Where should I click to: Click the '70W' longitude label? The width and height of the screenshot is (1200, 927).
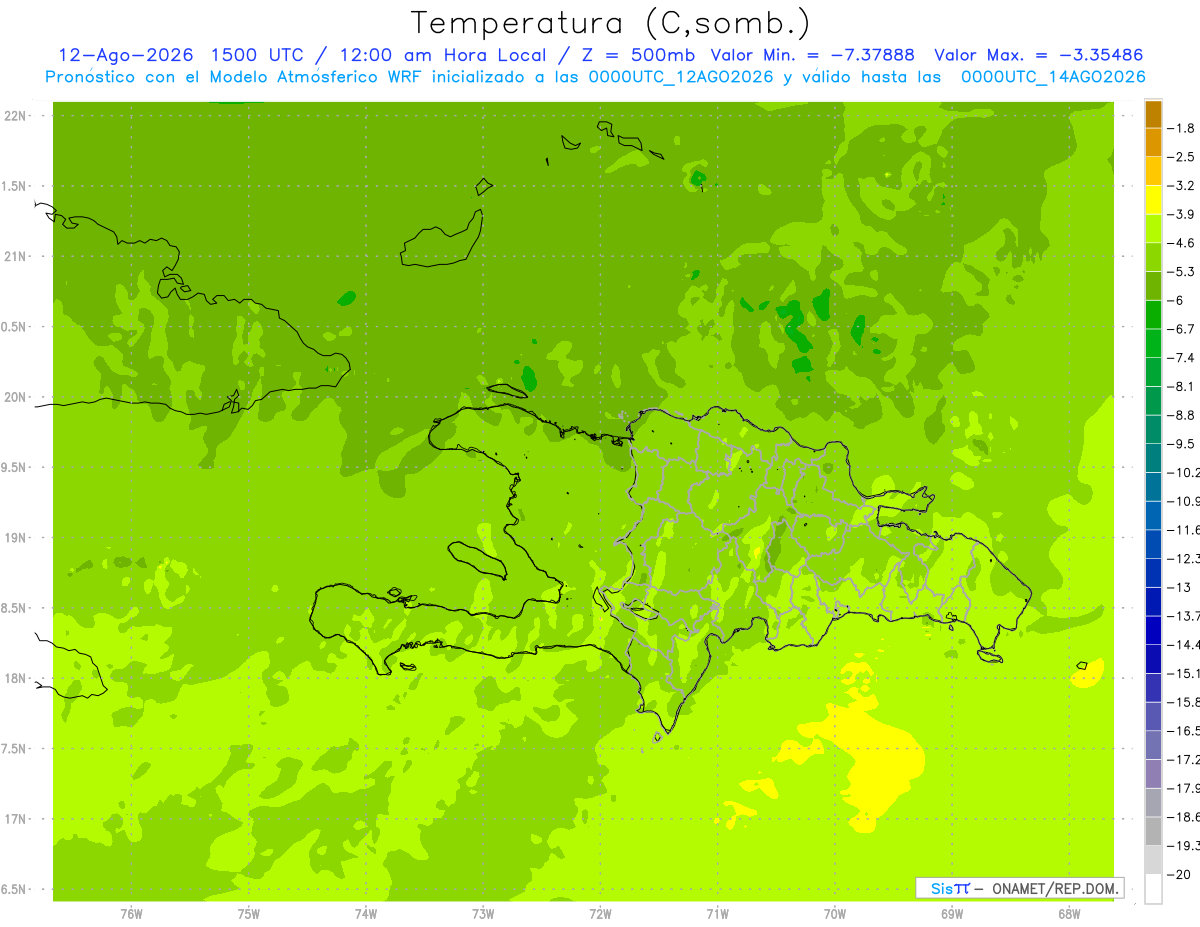tap(834, 913)
